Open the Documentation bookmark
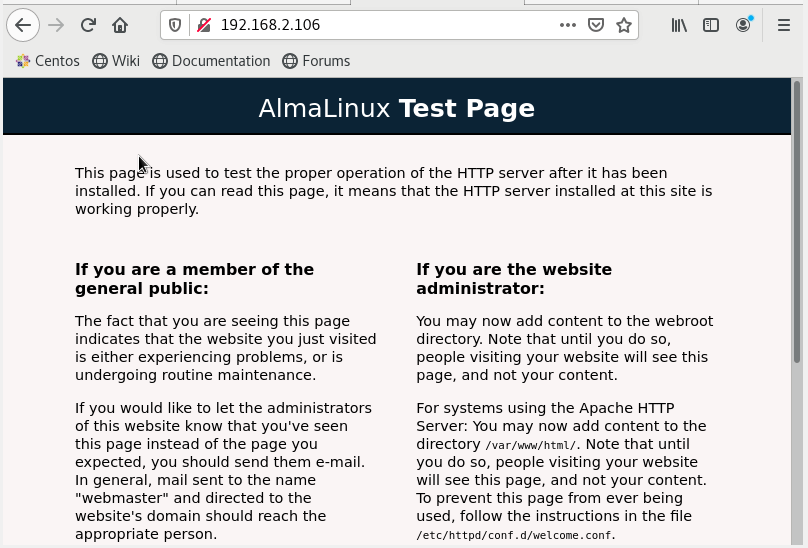The height and width of the screenshot is (548, 808). [211, 61]
